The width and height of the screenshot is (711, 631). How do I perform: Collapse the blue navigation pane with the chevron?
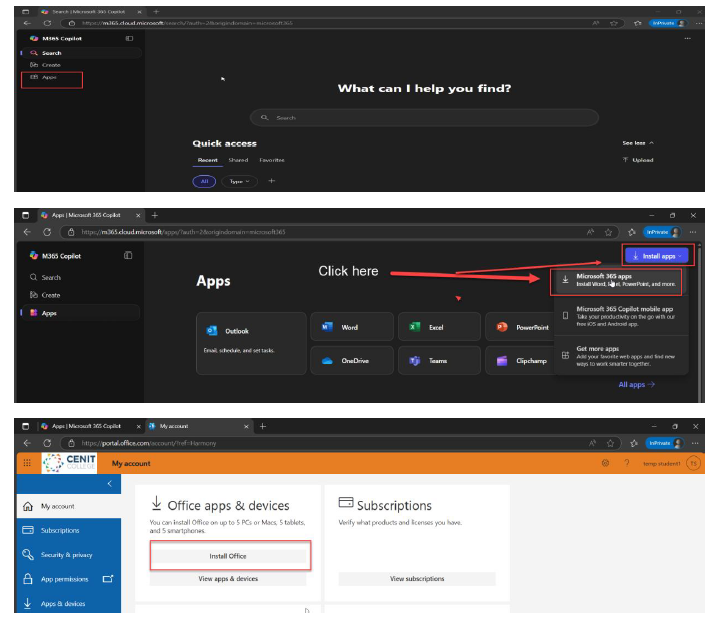pos(110,484)
